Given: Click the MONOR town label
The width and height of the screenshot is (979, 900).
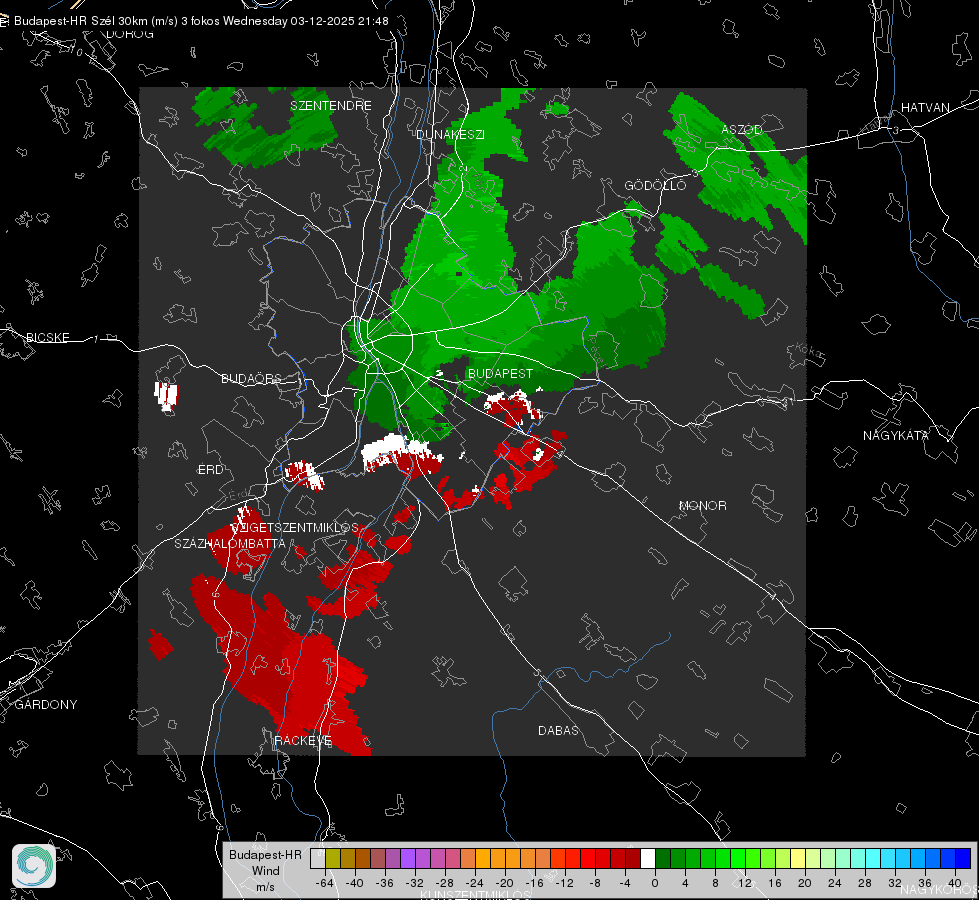Looking at the screenshot, I should [702, 506].
